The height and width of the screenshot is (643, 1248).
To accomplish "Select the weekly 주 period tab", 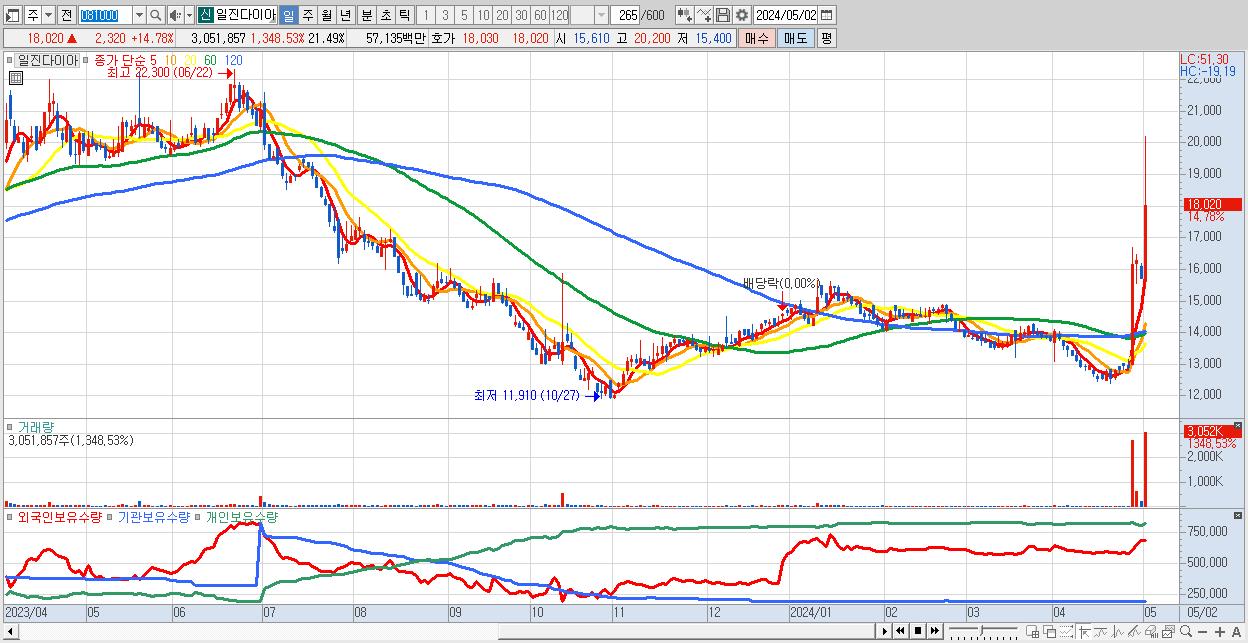I will pyautogui.click(x=307, y=15).
